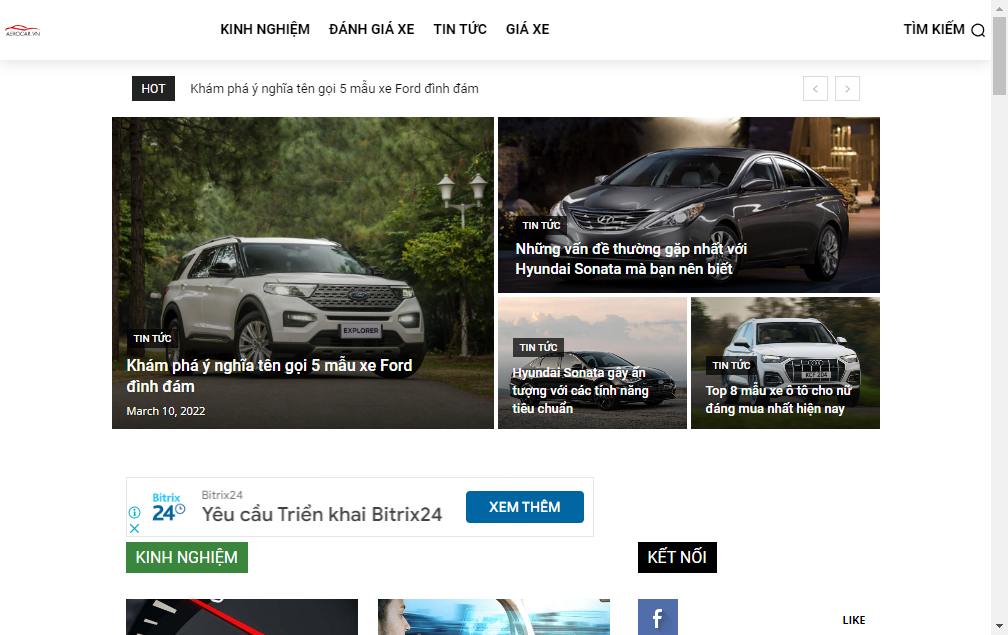The width and height of the screenshot is (1008, 635).
Task: Click the HOT ticker label
Action: (153, 89)
